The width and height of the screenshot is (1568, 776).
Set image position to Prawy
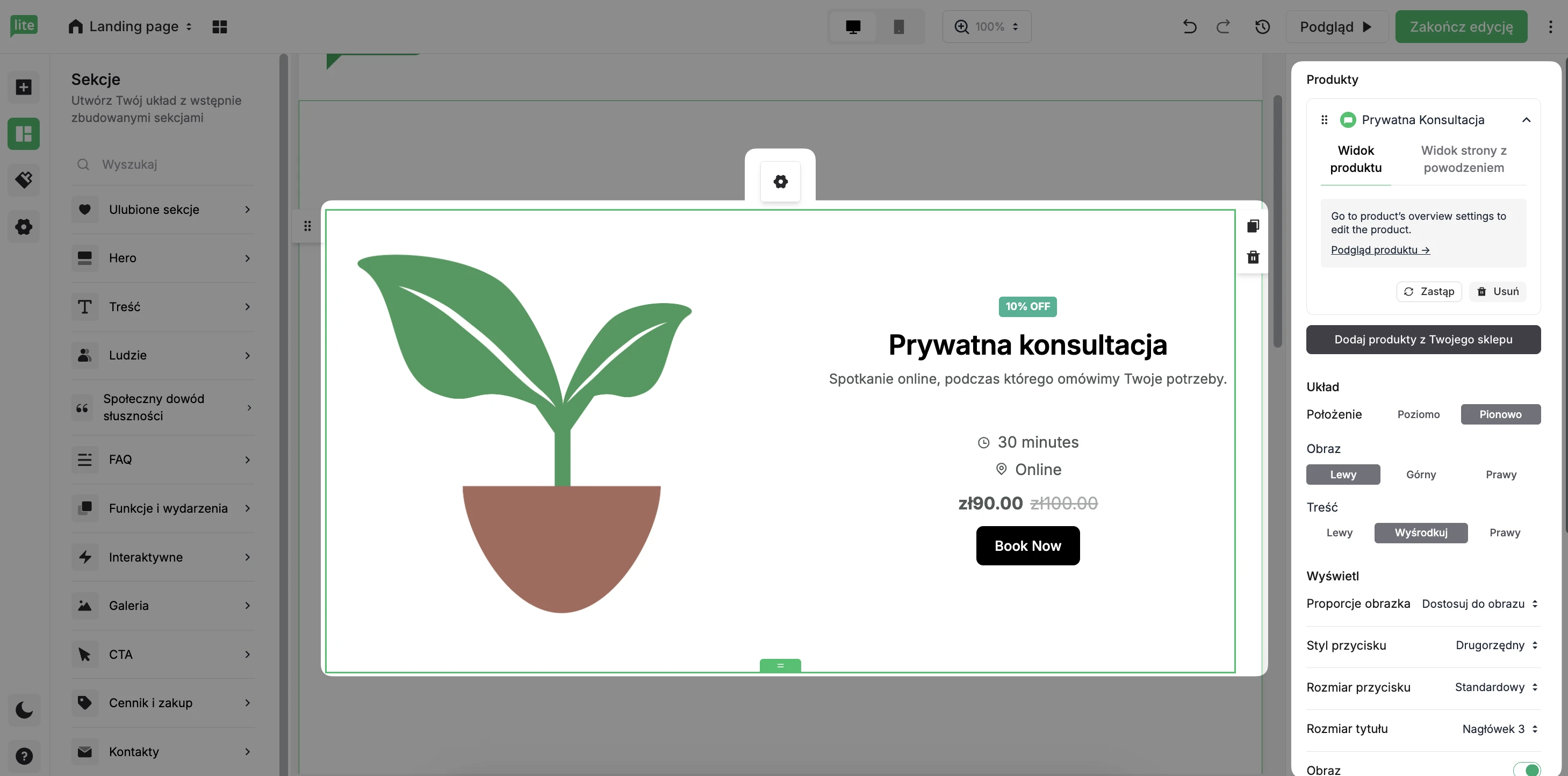(1500, 475)
